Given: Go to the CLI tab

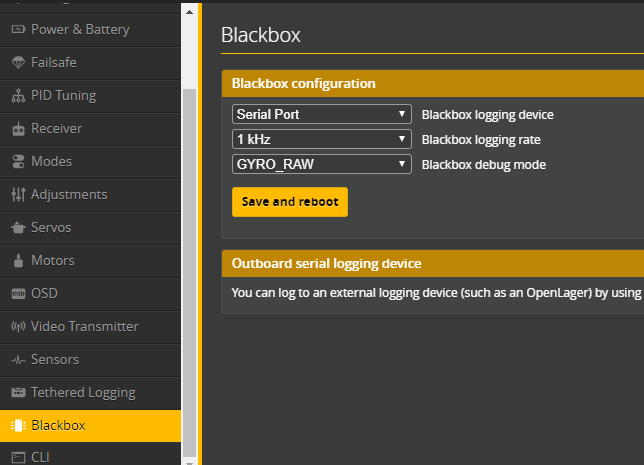Looking at the screenshot, I should point(40,457).
